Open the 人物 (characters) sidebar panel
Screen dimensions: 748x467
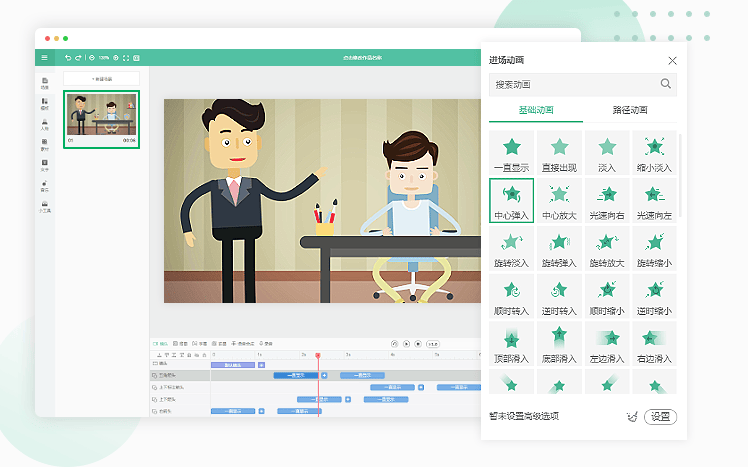44,124
